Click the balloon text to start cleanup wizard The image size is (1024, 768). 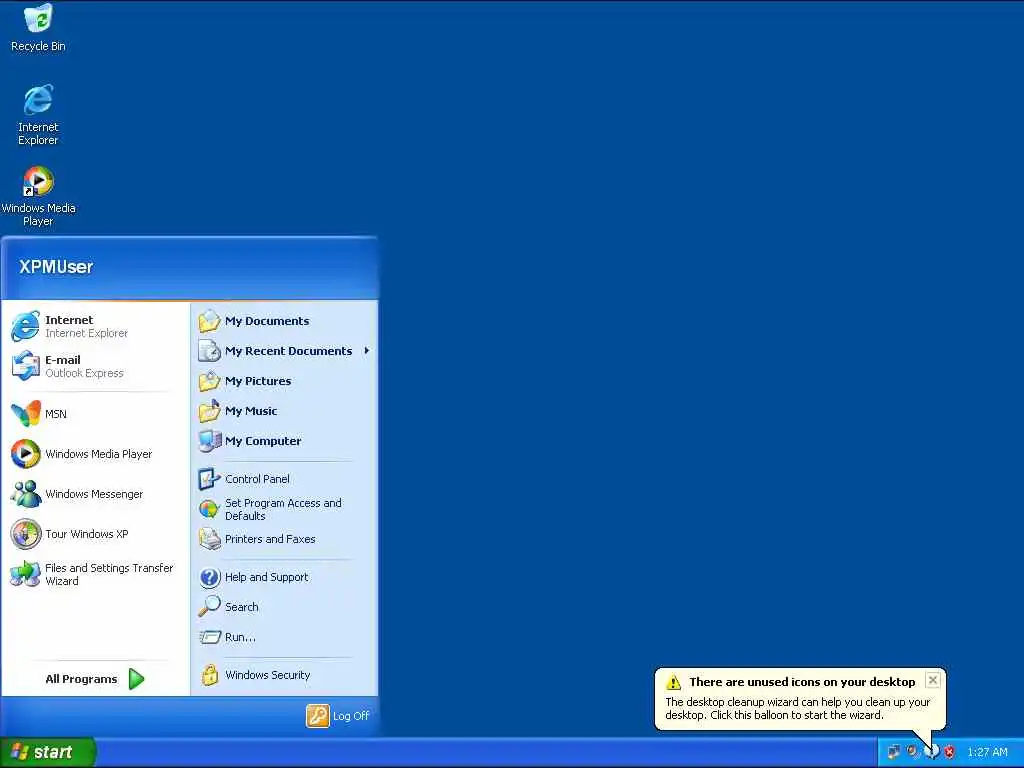point(797,709)
